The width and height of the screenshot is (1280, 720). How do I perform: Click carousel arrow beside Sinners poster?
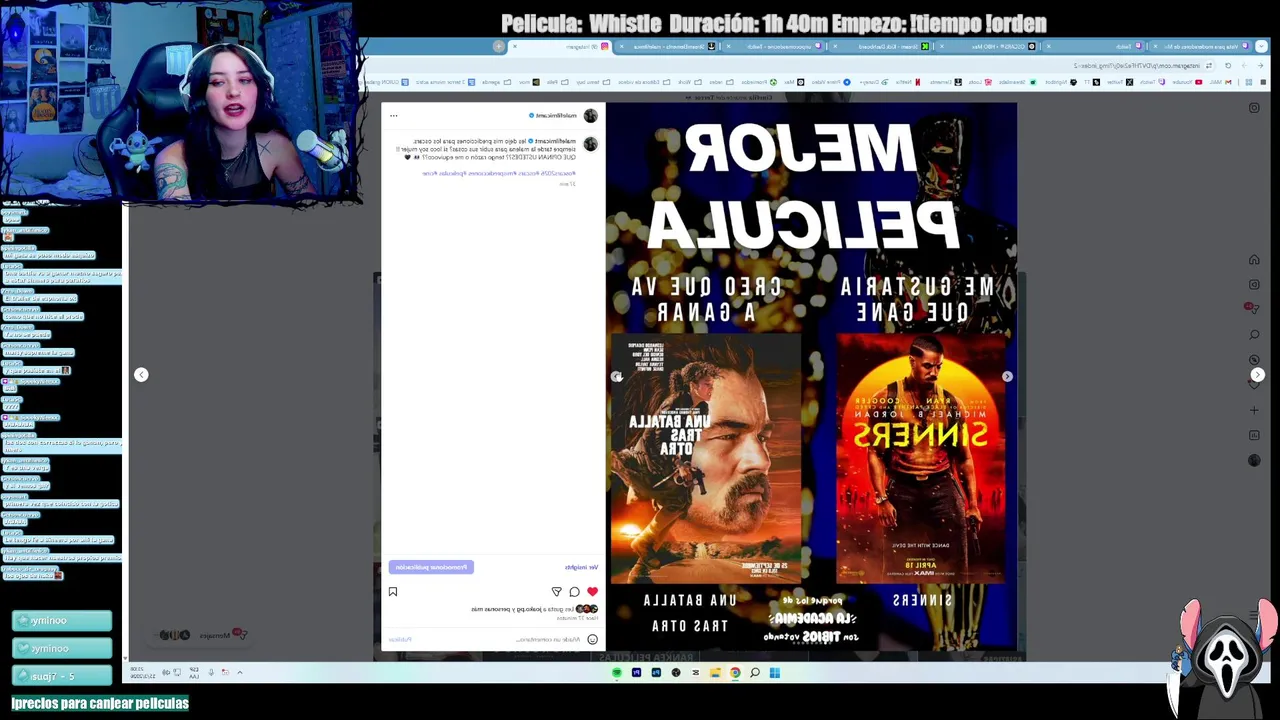coord(1007,377)
